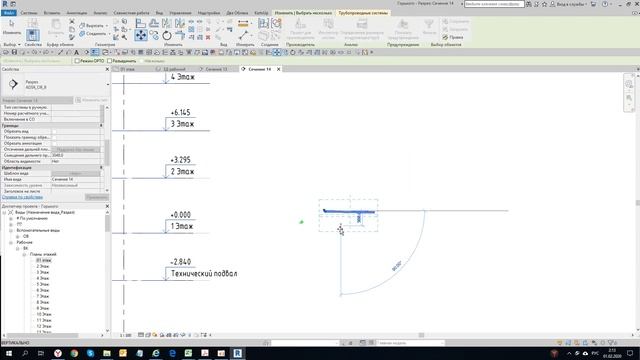Screen dimensions: 640x360
Task: Click the section type icon in Properties
Action: pyautogui.click(x=13, y=84)
